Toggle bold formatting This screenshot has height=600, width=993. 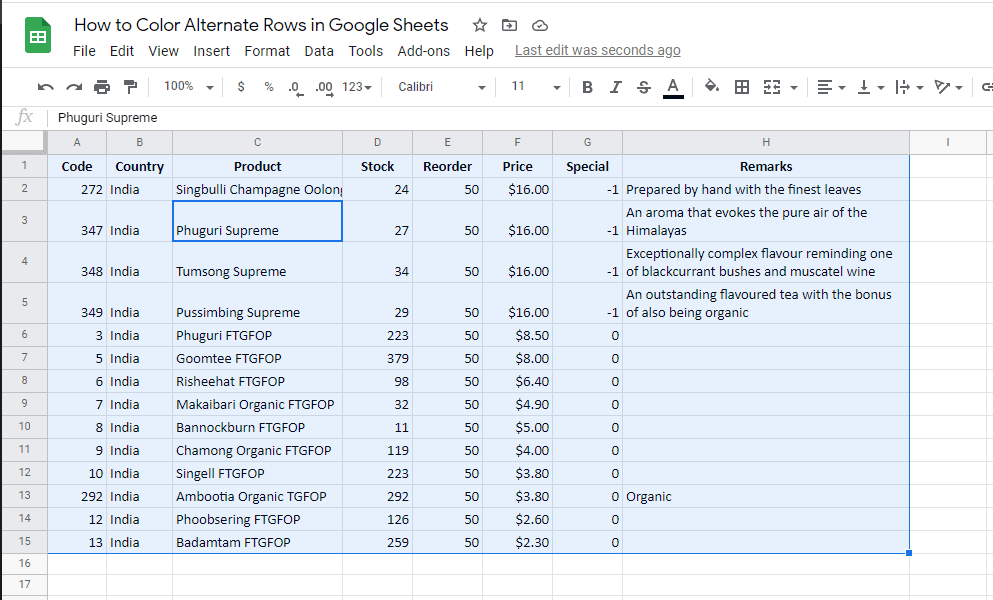pyautogui.click(x=587, y=86)
